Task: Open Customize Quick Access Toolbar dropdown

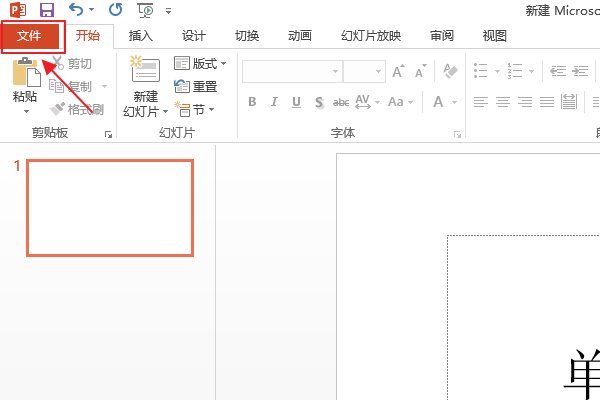Action: pyautogui.click(x=168, y=11)
